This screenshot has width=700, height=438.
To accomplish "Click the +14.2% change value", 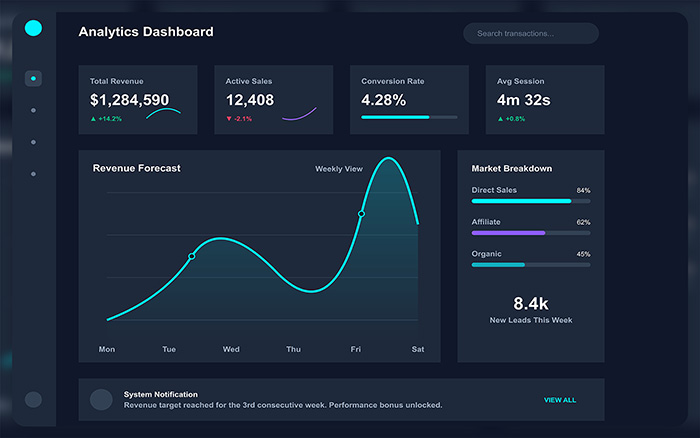I will [110, 119].
